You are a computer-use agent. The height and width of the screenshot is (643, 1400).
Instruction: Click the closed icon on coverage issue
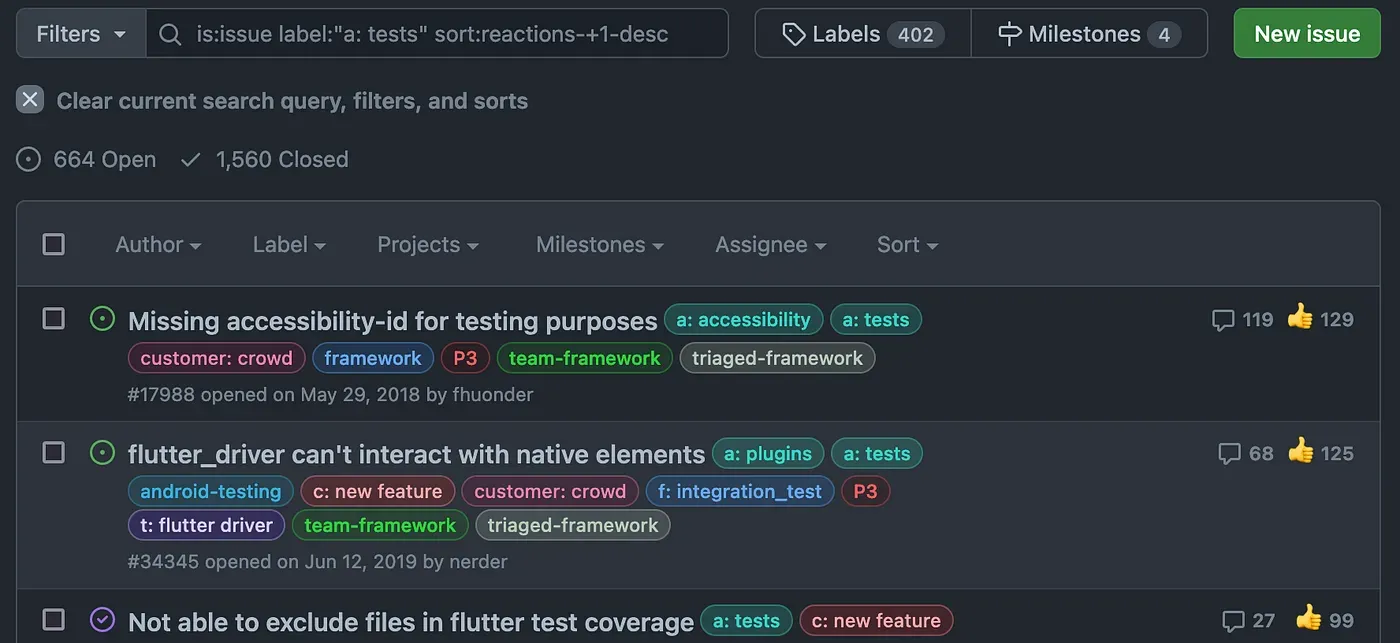(102, 620)
